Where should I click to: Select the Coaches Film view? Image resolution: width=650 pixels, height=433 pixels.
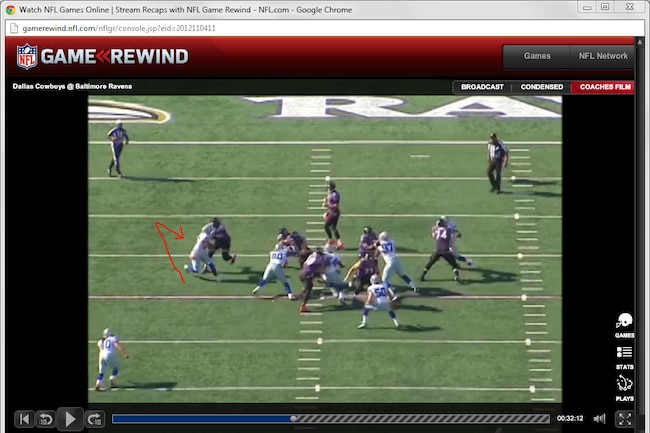click(604, 87)
